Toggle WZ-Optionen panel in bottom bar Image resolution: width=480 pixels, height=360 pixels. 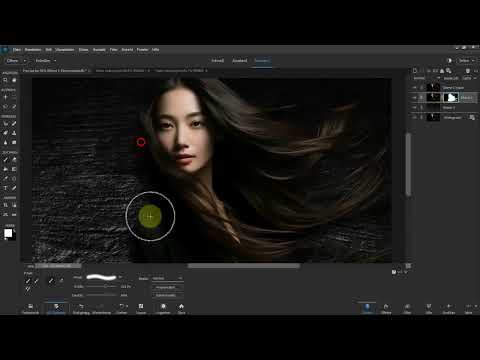coord(56,309)
